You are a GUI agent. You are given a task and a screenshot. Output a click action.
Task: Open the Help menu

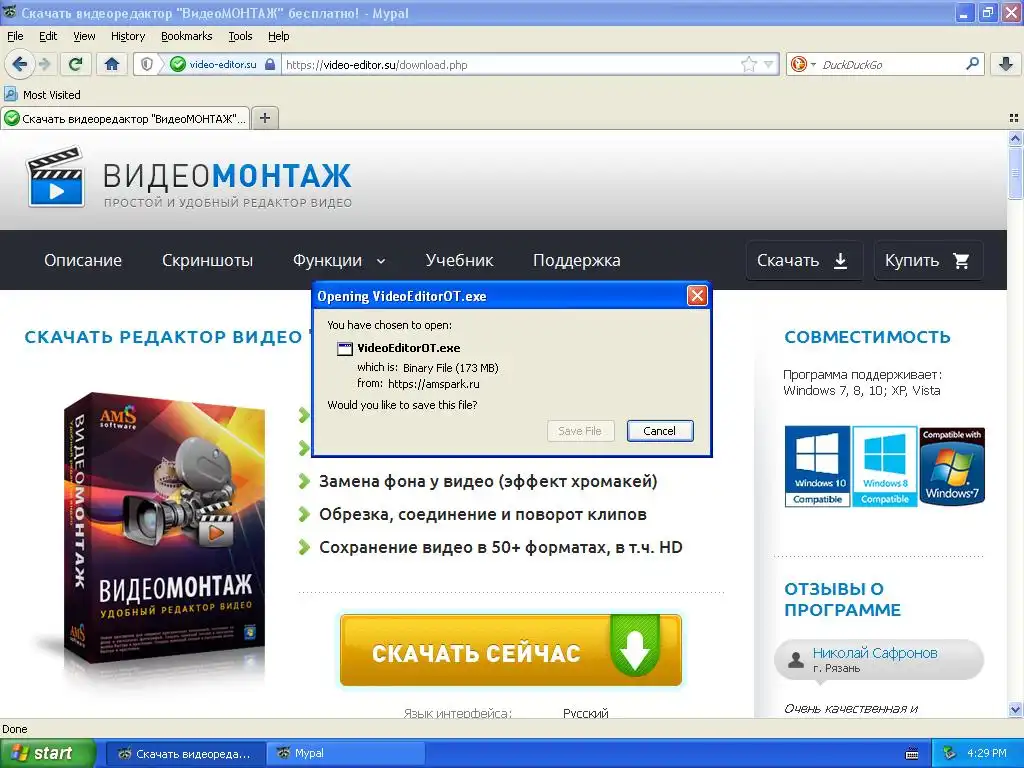[x=278, y=36]
